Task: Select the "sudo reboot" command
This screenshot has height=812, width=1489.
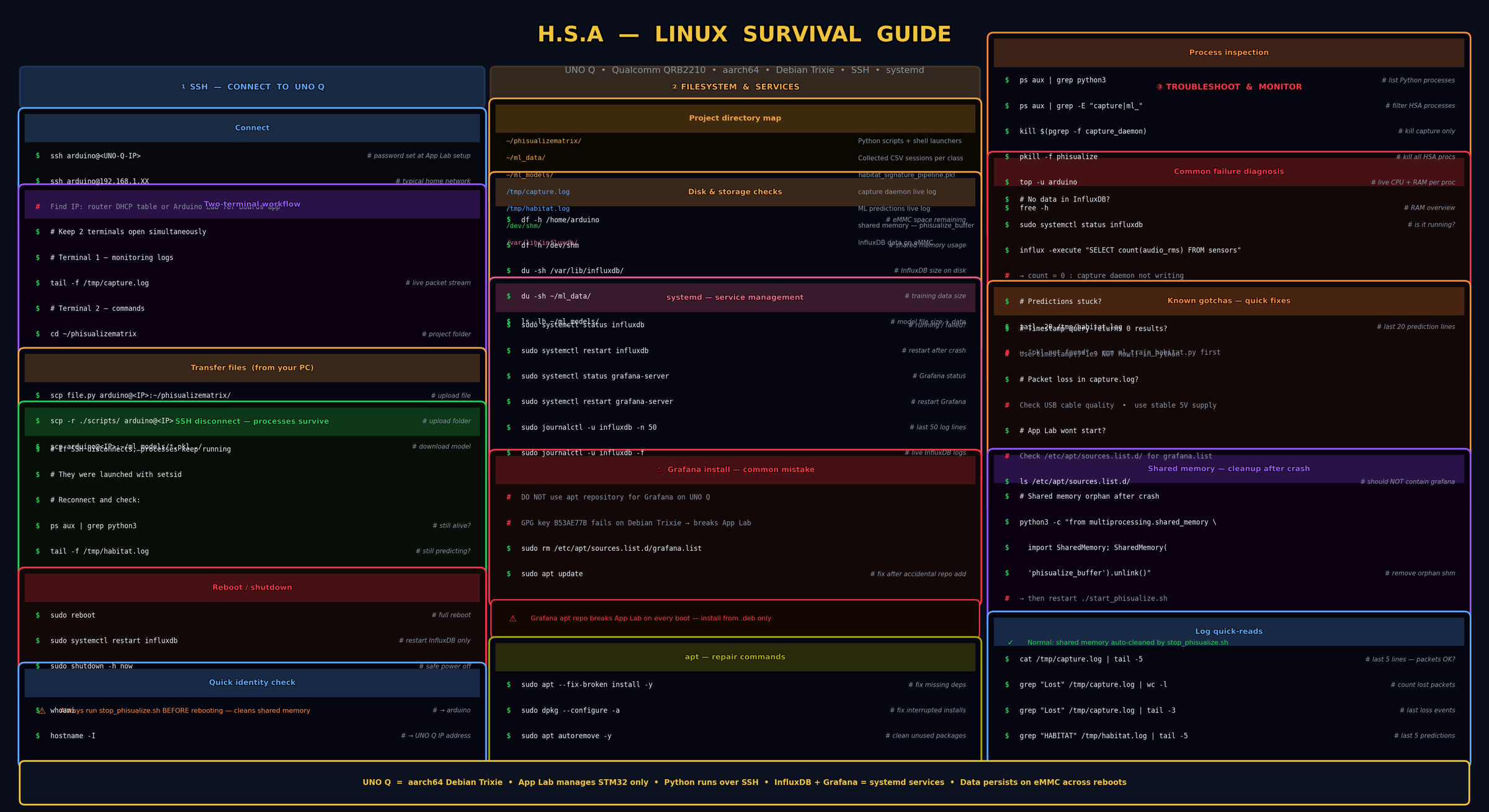Action: pos(73,615)
